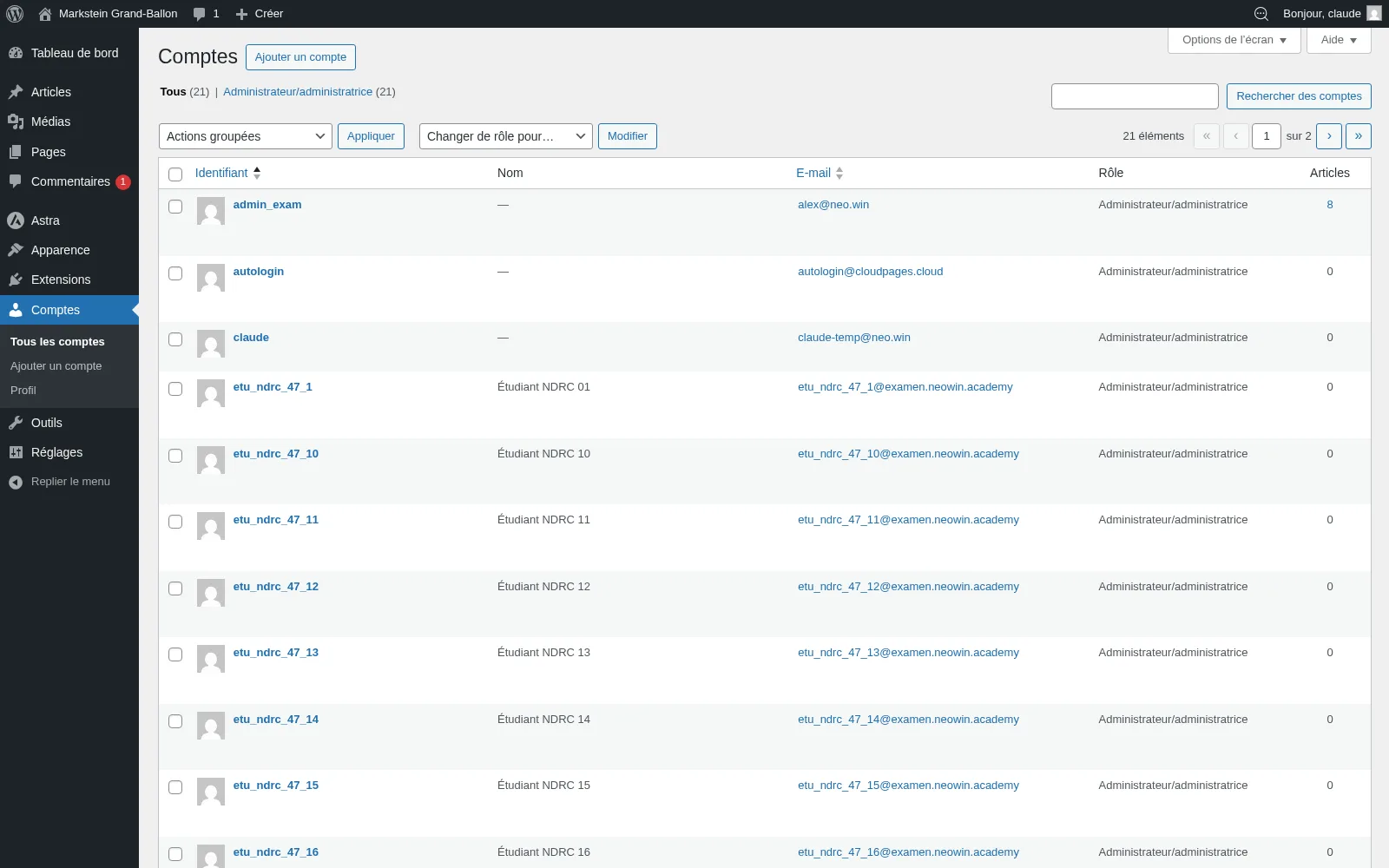Check the box for etu_ndrc_47_10
The image size is (1389, 868).
tap(175, 456)
